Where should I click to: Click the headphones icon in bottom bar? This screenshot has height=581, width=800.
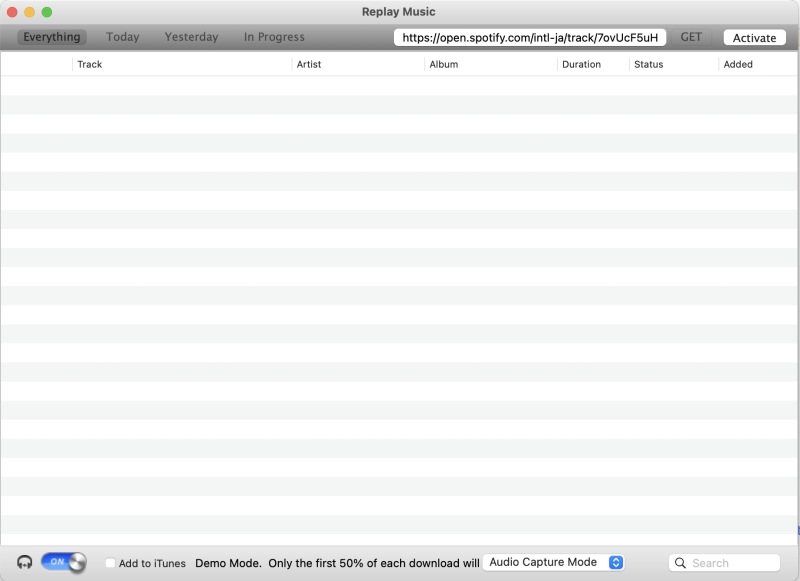point(24,562)
